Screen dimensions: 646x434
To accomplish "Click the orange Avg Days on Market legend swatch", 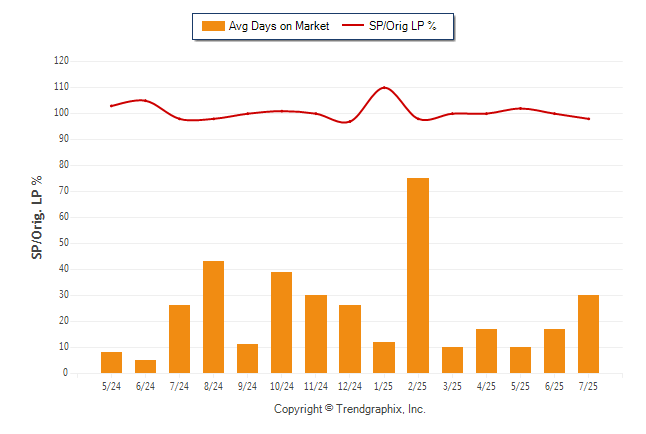I will point(213,26).
